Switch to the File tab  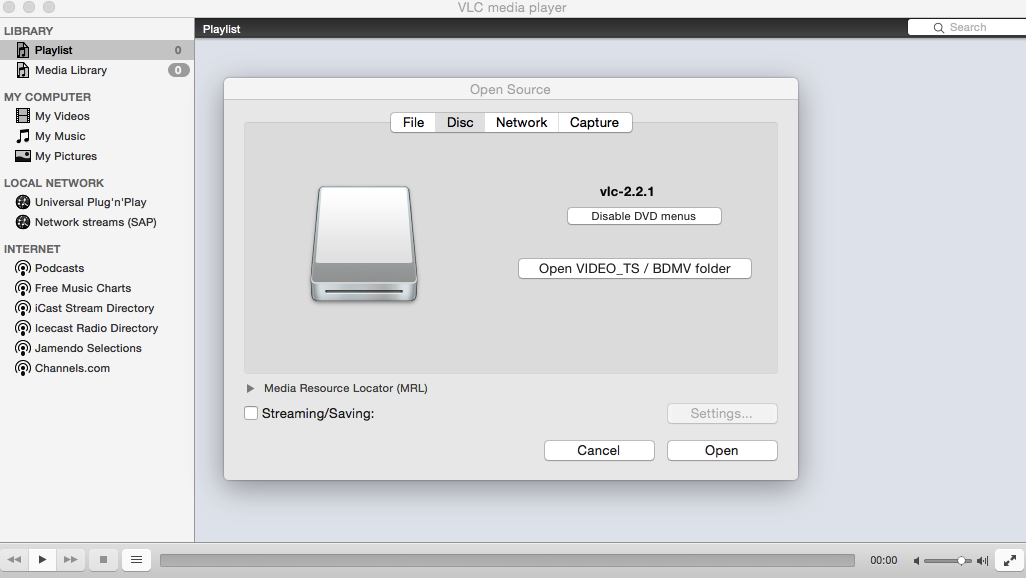coord(413,122)
